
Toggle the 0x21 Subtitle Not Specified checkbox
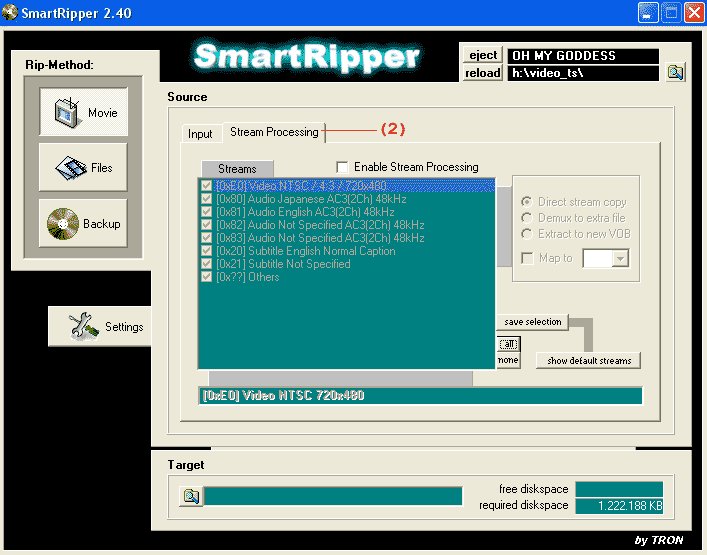207,263
